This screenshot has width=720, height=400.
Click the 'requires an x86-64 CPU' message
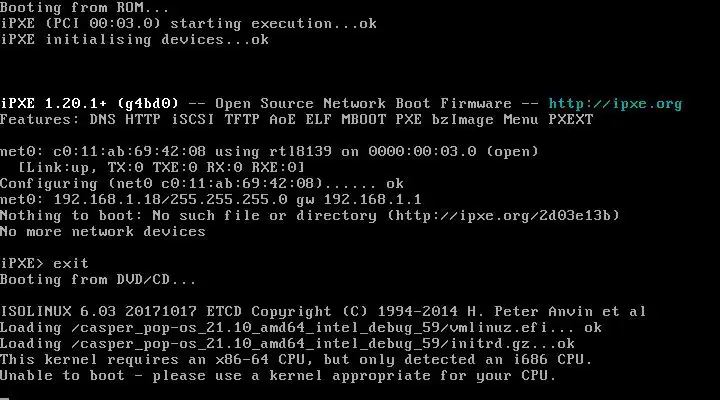click(220, 359)
